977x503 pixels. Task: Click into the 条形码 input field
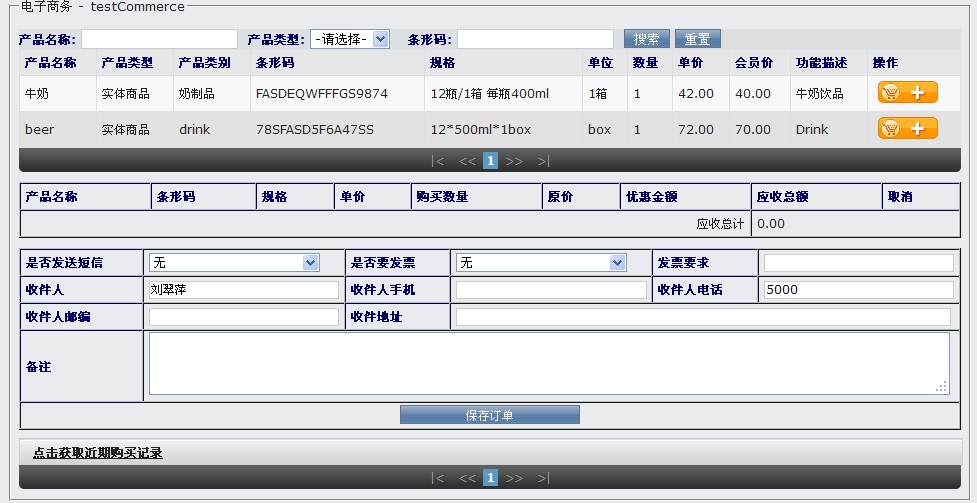tap(534, 39)
